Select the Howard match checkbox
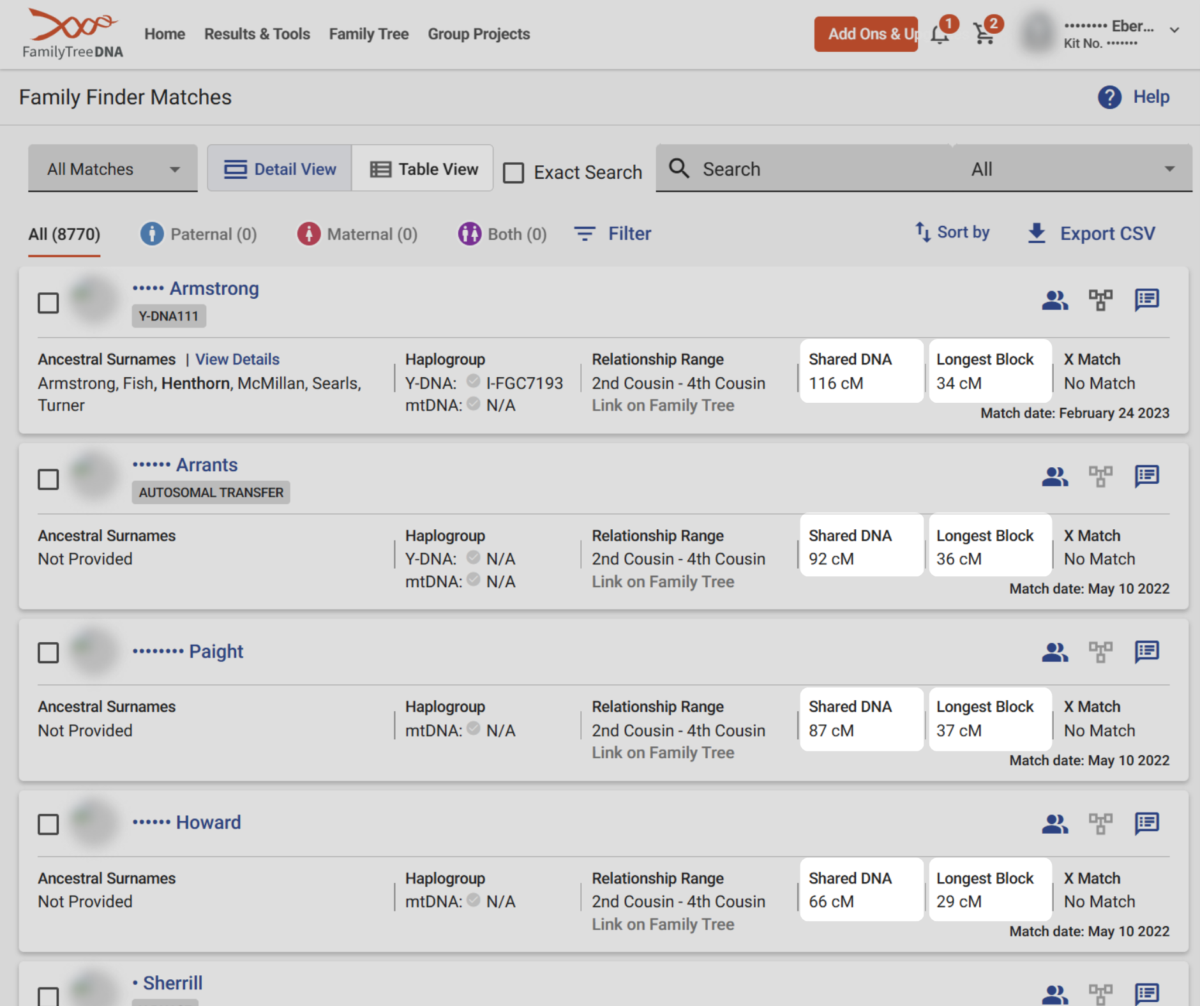1200x1006 pixels. click(48, 825)
